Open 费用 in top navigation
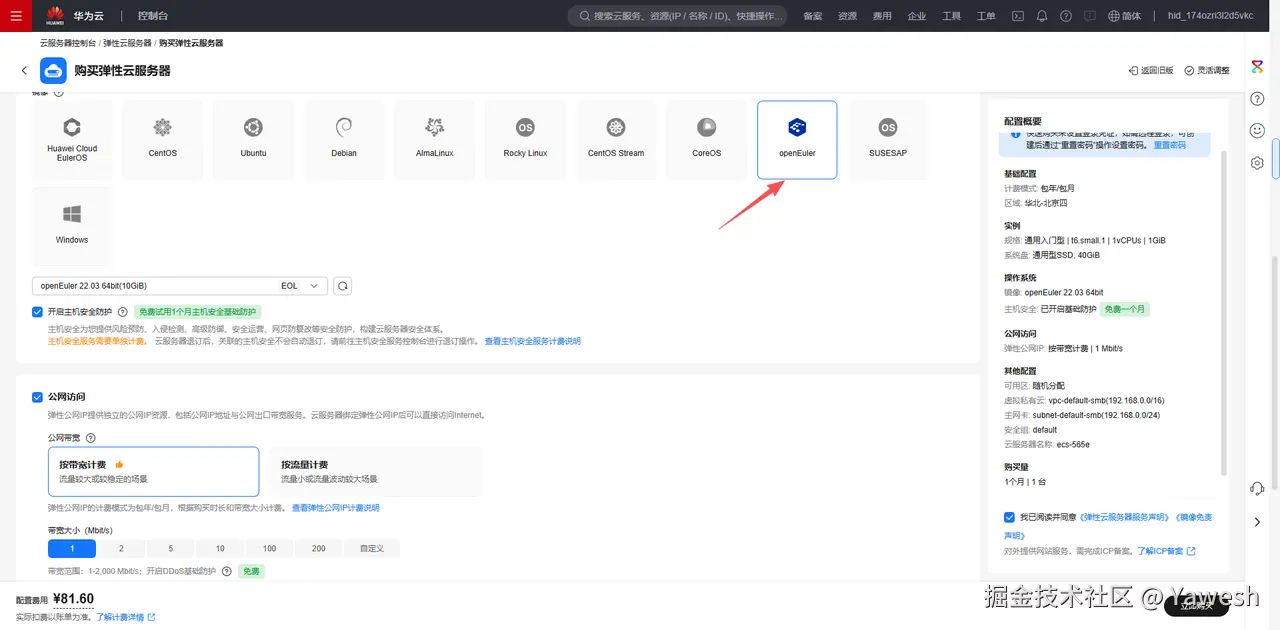This screenshot has width=1280, height=630. click(882, 16)
